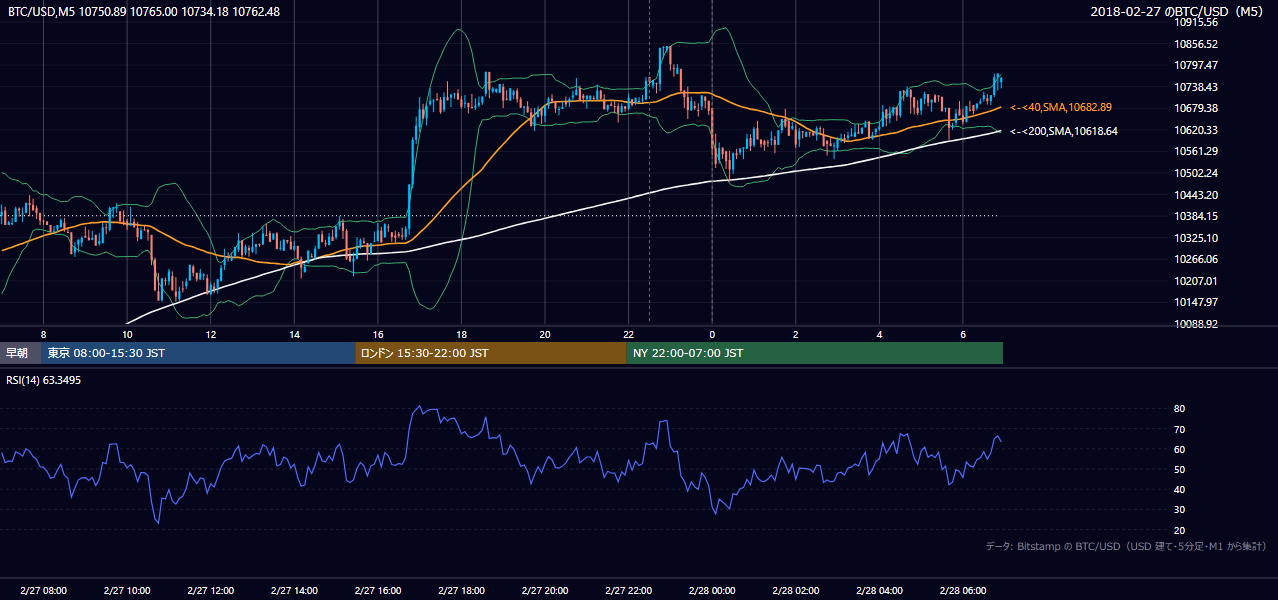Click the 10325.10 price axis label
The image size is (1278, 600).
(1195, 238)
